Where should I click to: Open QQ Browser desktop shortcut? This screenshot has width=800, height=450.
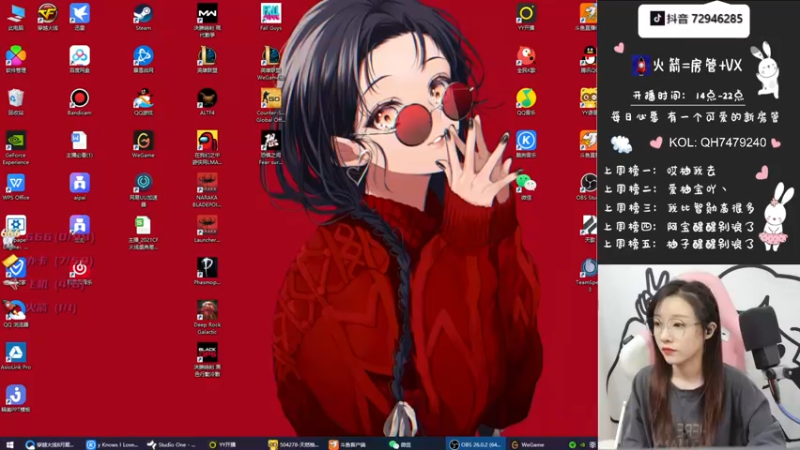[x=16, y=313]
